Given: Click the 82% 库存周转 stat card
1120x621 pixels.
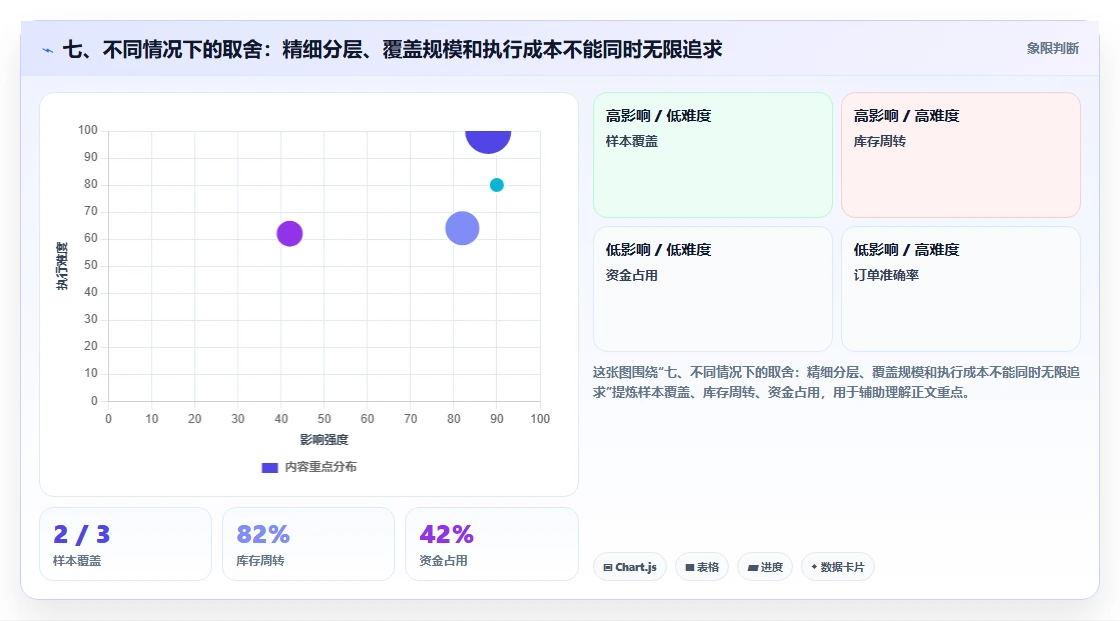Looking at the screenshot, I should pyautogui.click(x=309, y=544).
